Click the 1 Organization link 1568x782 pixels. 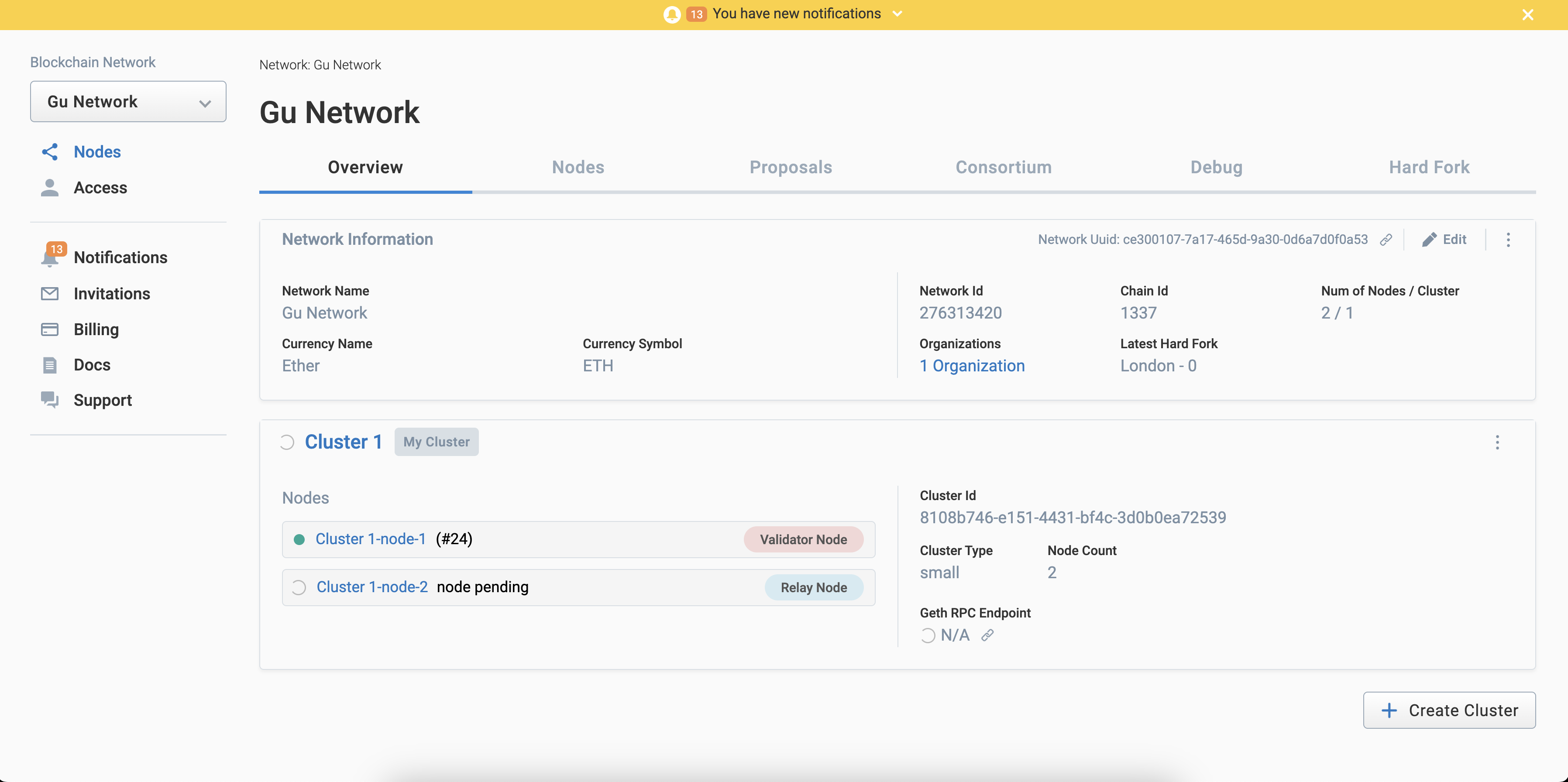(x=972, y=365)
